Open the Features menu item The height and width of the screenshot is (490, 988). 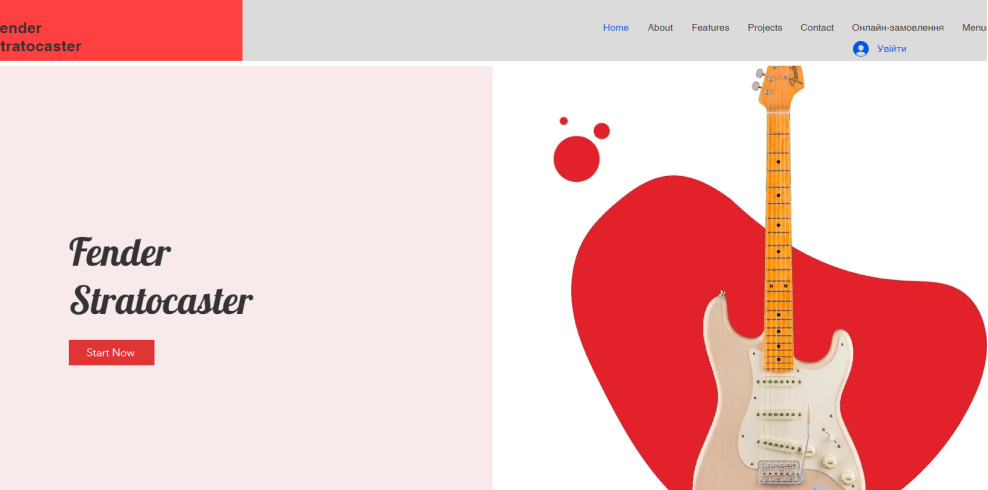click(x=710, y=28)
